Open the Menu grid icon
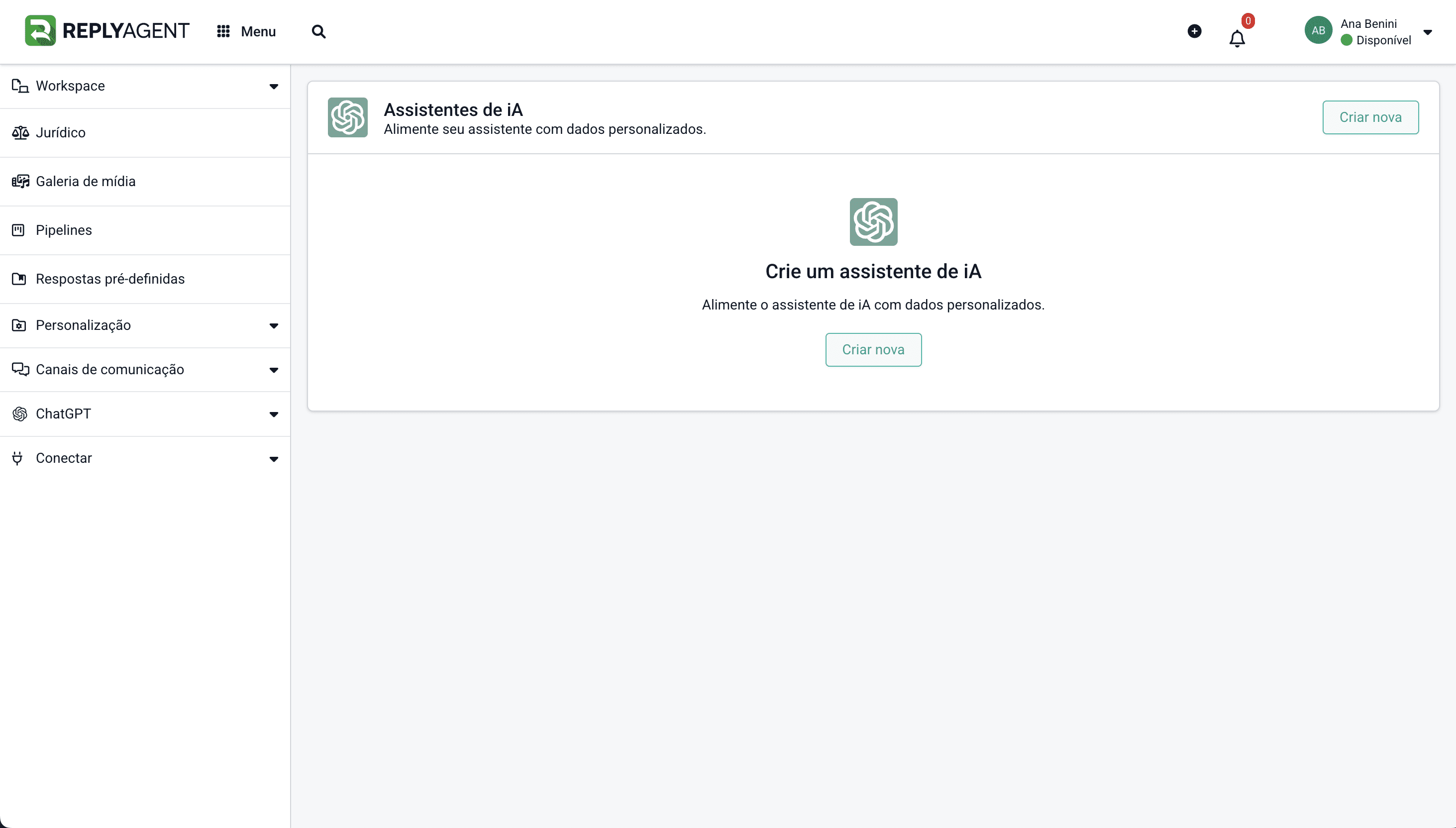Image resolution: width=1456 pixels, height=828 pixels. [223, 31]
